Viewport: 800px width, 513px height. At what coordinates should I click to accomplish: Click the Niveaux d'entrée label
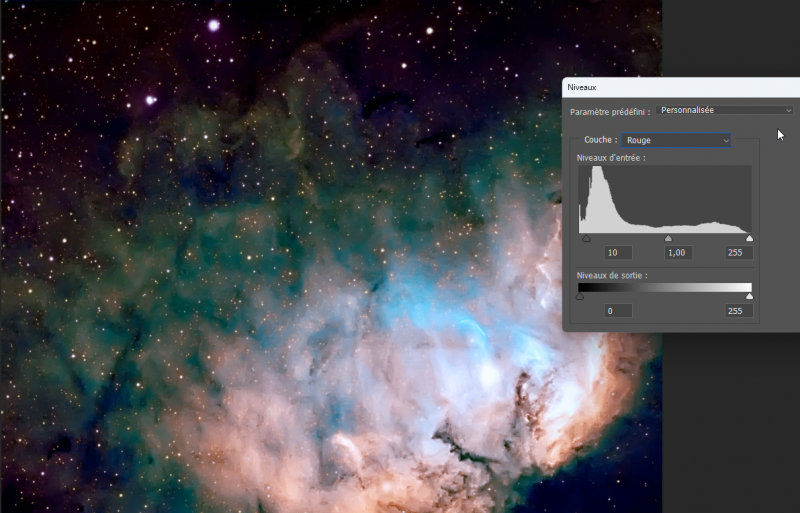click(611, 158)
